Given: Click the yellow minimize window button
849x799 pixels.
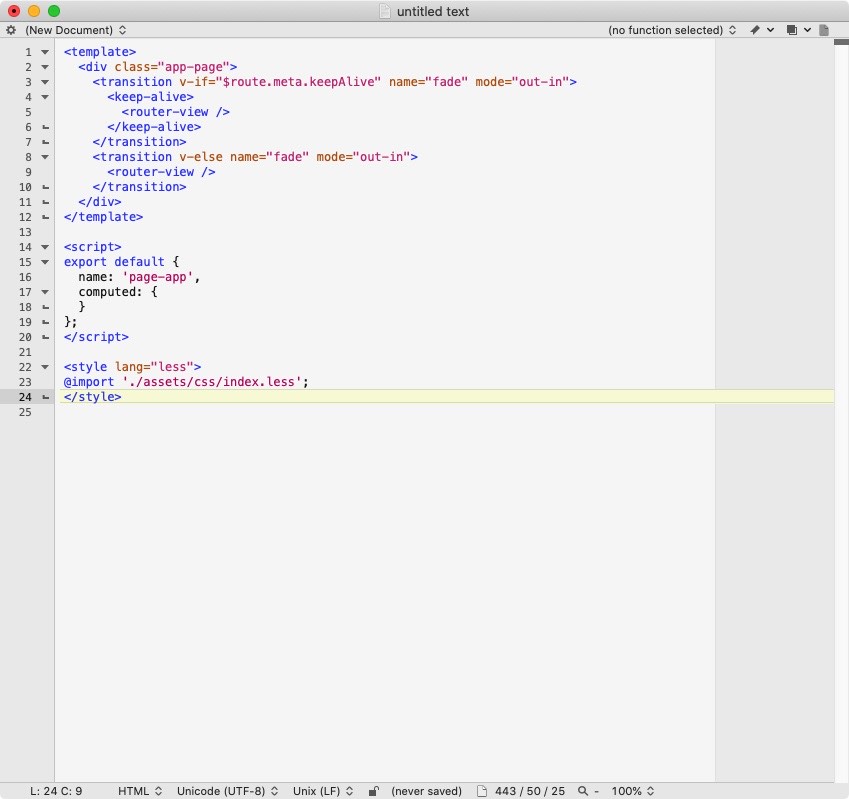Looking at the screenshot, I should (x=34, y=11).
